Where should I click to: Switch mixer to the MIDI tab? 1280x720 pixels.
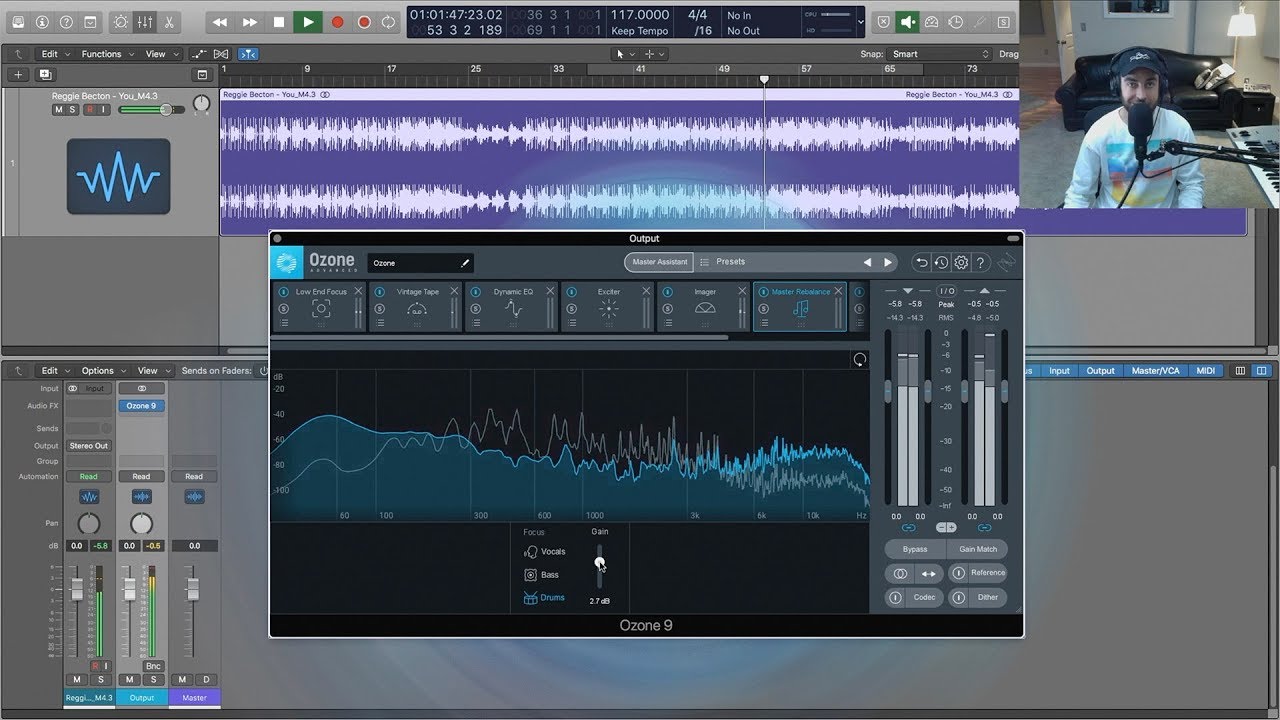[x=1206, y=371]
